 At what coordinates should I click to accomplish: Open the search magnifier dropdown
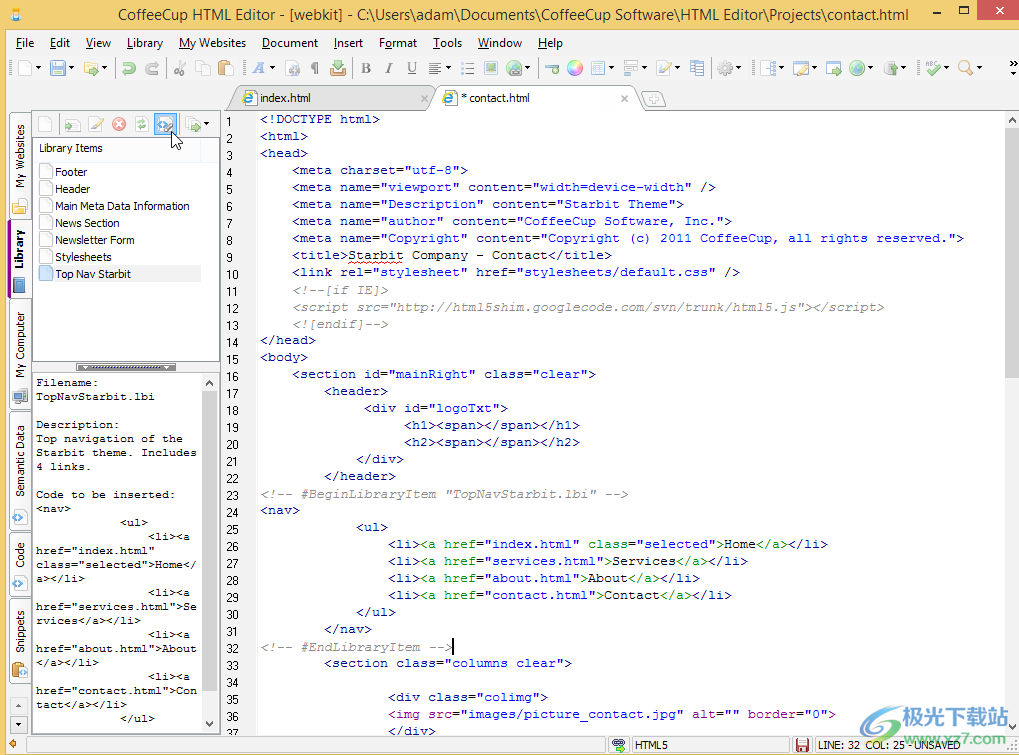click(x=979, y=68)
